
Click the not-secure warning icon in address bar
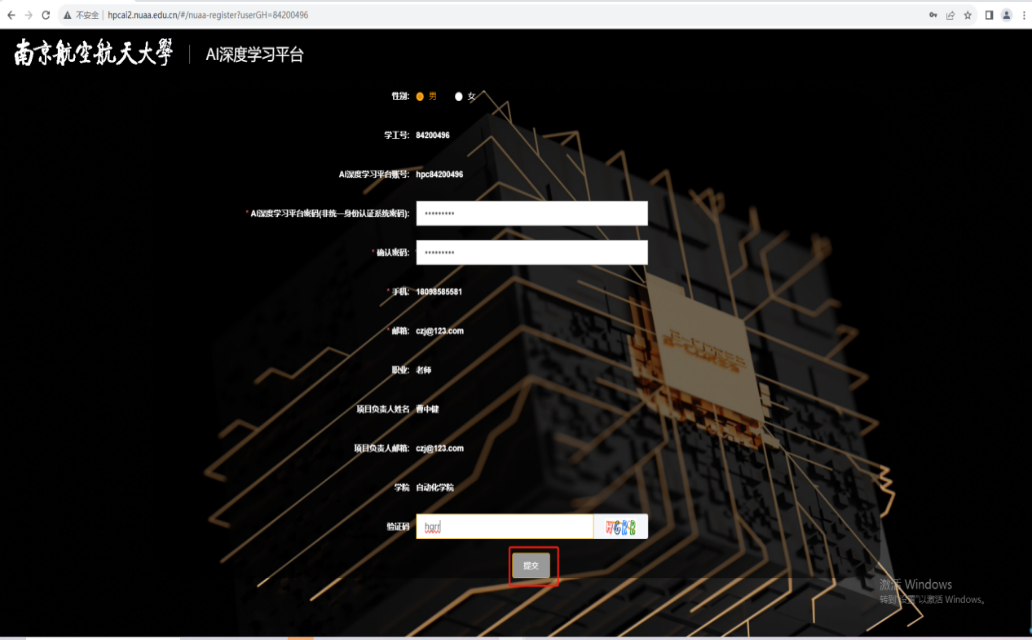(67, 15)
